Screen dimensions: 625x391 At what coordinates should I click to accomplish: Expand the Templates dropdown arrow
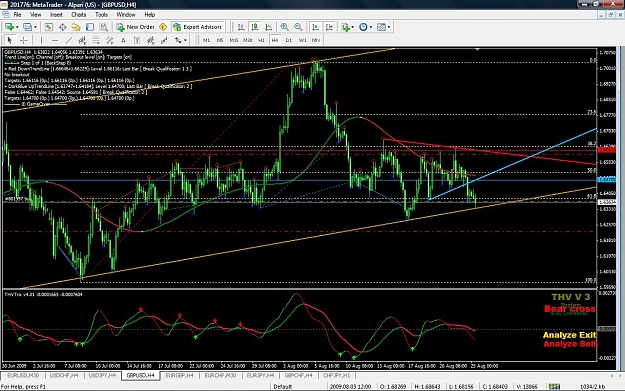pos(389,27)
